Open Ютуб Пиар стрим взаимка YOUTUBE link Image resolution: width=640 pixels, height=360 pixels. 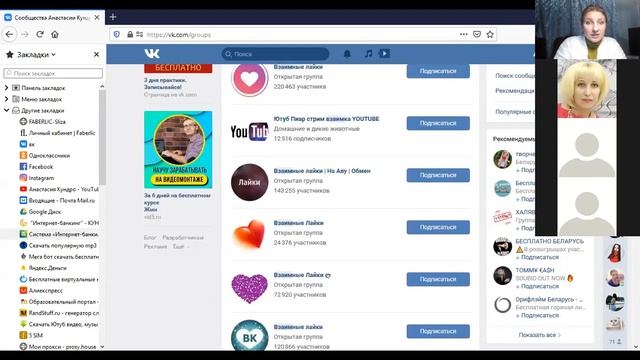point(326,119)
